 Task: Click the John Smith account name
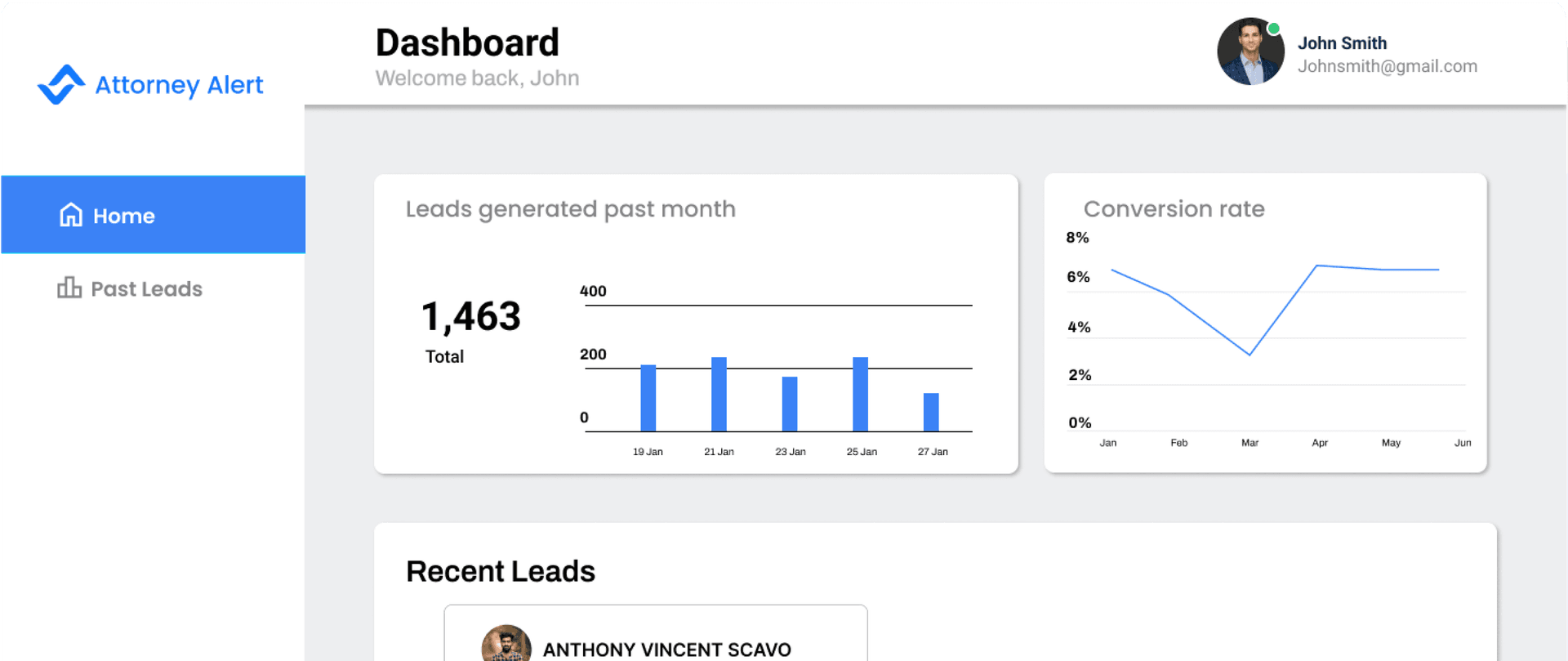(1342, 43)
